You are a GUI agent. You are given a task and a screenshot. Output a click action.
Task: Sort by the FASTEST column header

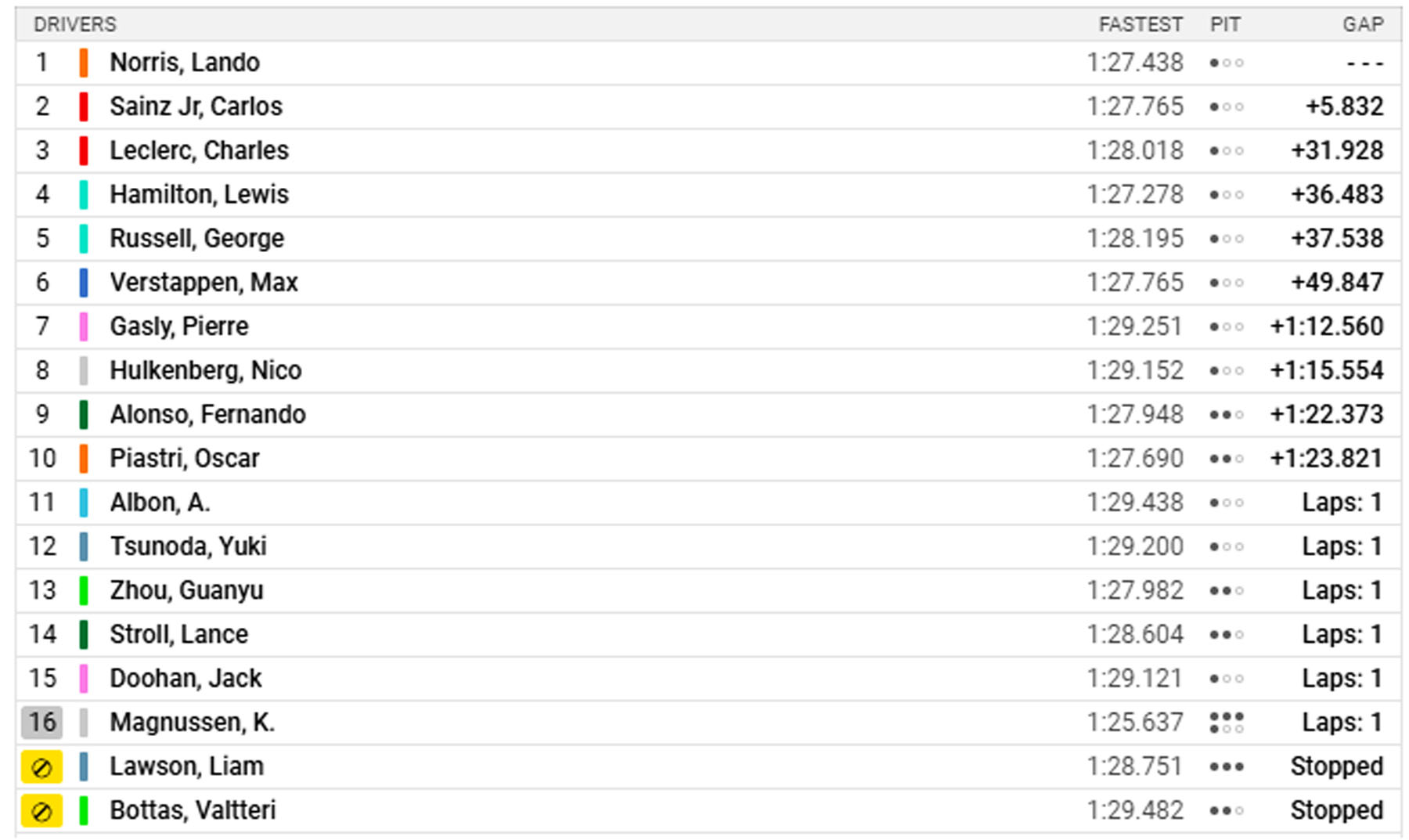pos(1140,25)
